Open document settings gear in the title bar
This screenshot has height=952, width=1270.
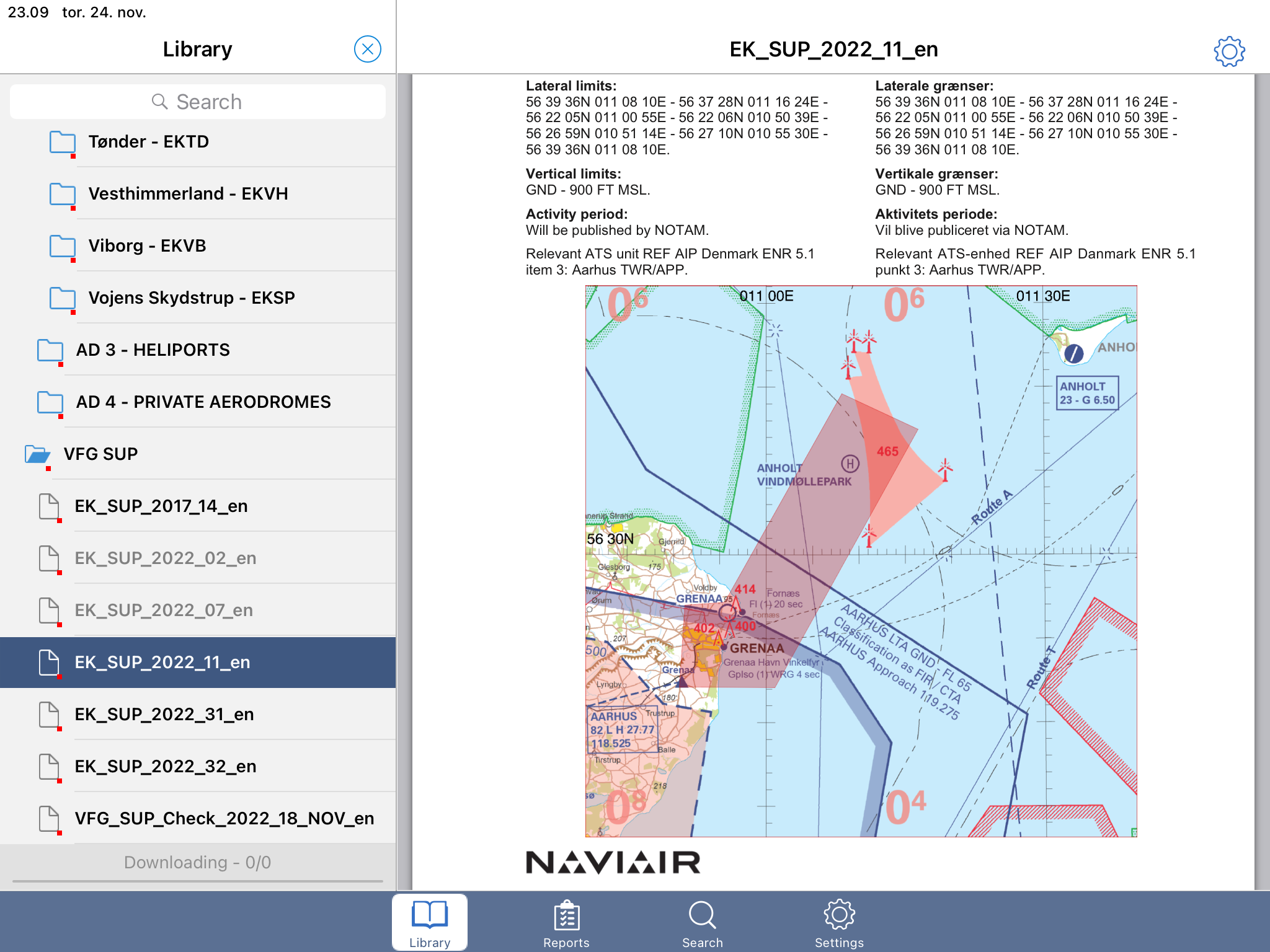(1229, 51)
